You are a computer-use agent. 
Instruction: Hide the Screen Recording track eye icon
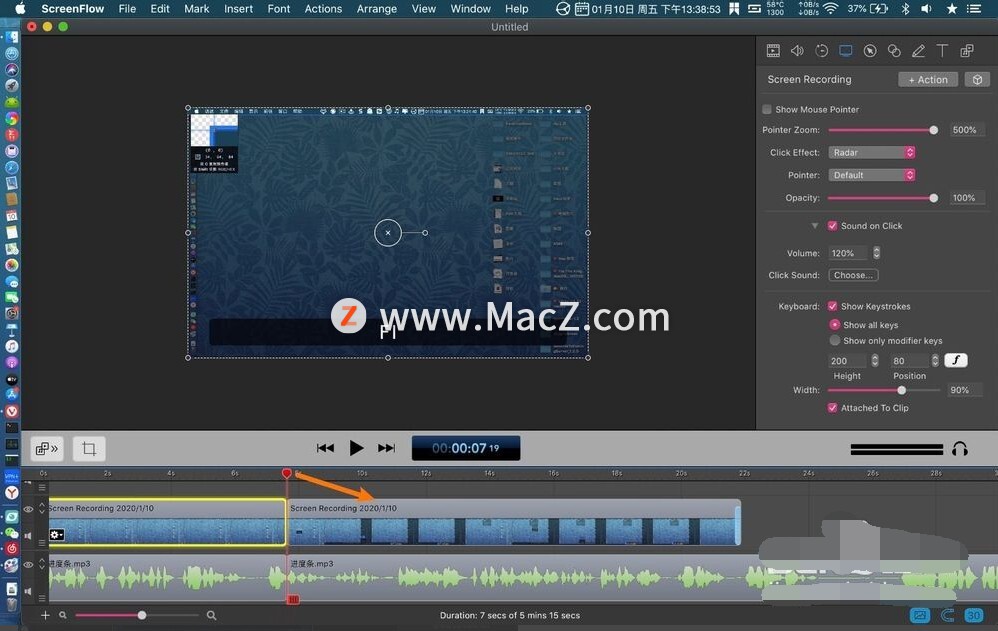(28, 509)
